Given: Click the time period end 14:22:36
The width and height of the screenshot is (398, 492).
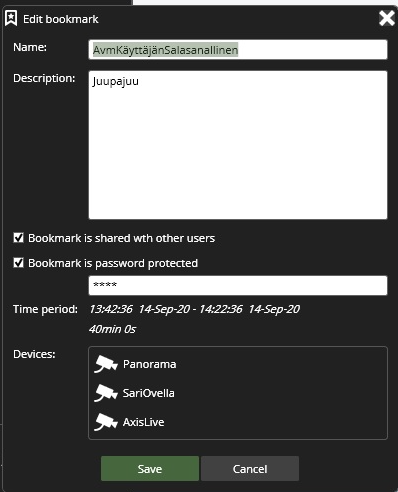Looking at the screenshot, I should [x=221, y=309].
